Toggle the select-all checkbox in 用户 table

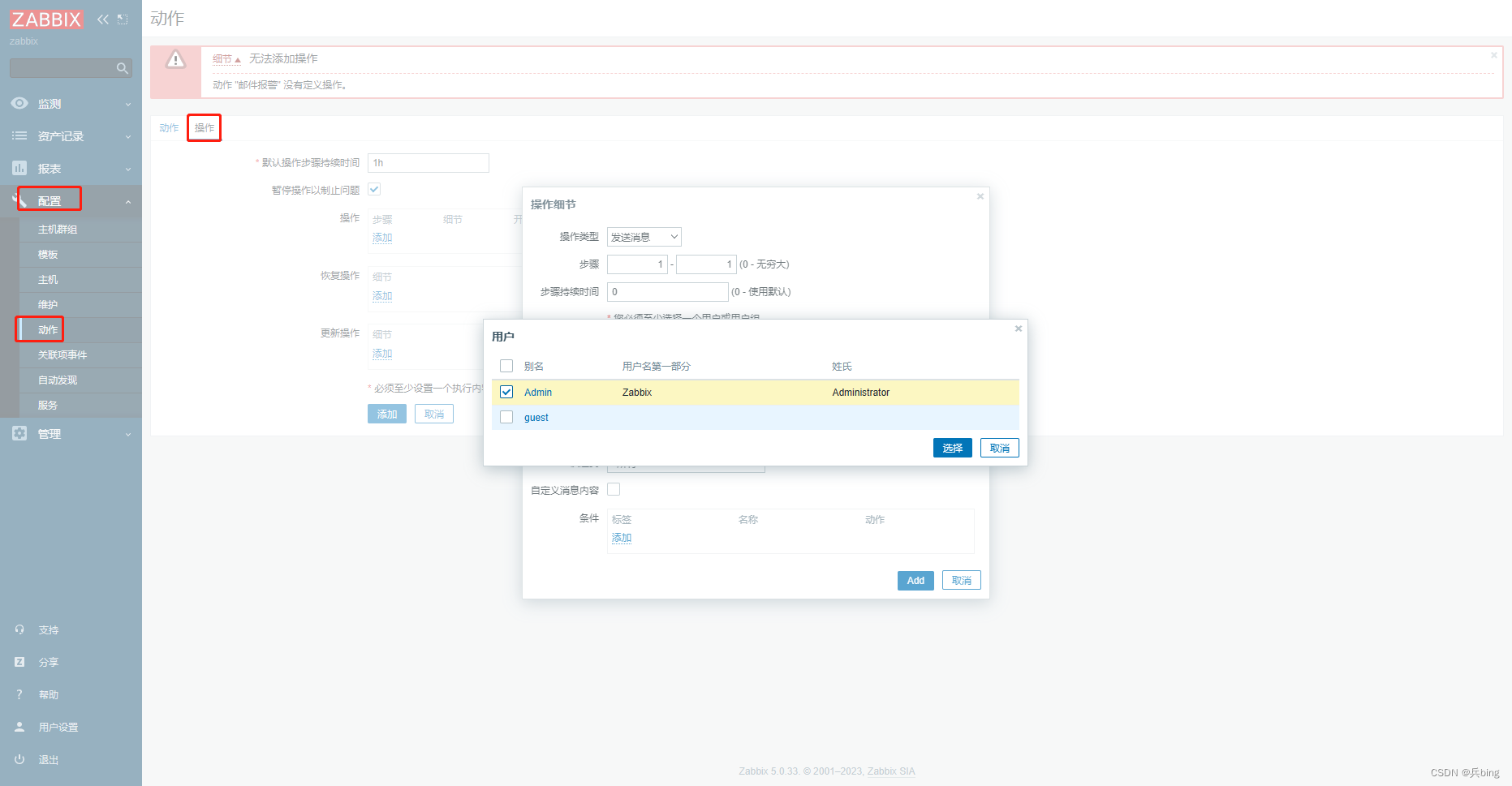coord(506,366)
